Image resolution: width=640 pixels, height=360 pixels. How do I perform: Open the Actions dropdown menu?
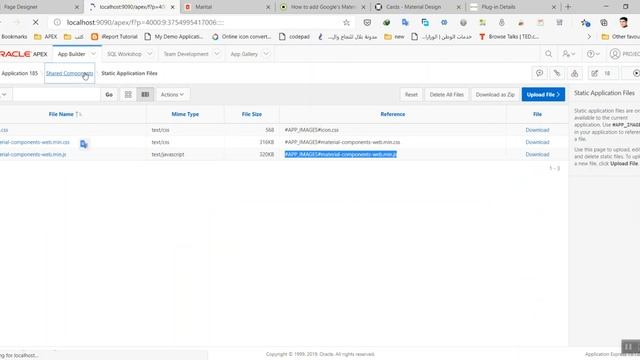pos(172,94)
